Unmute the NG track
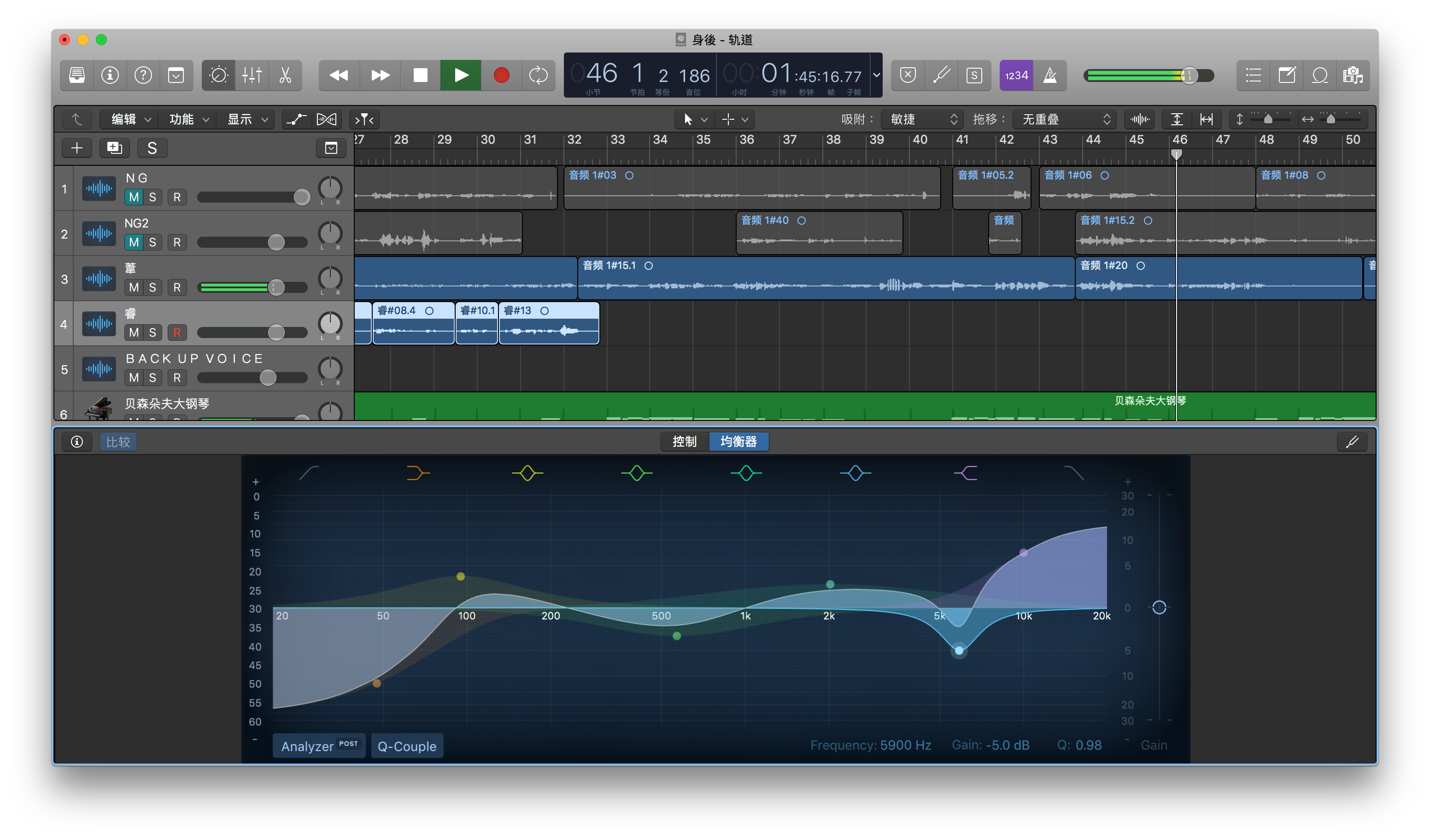The height and width of the screenshot is (840, 1430). [x=134, y=198]
